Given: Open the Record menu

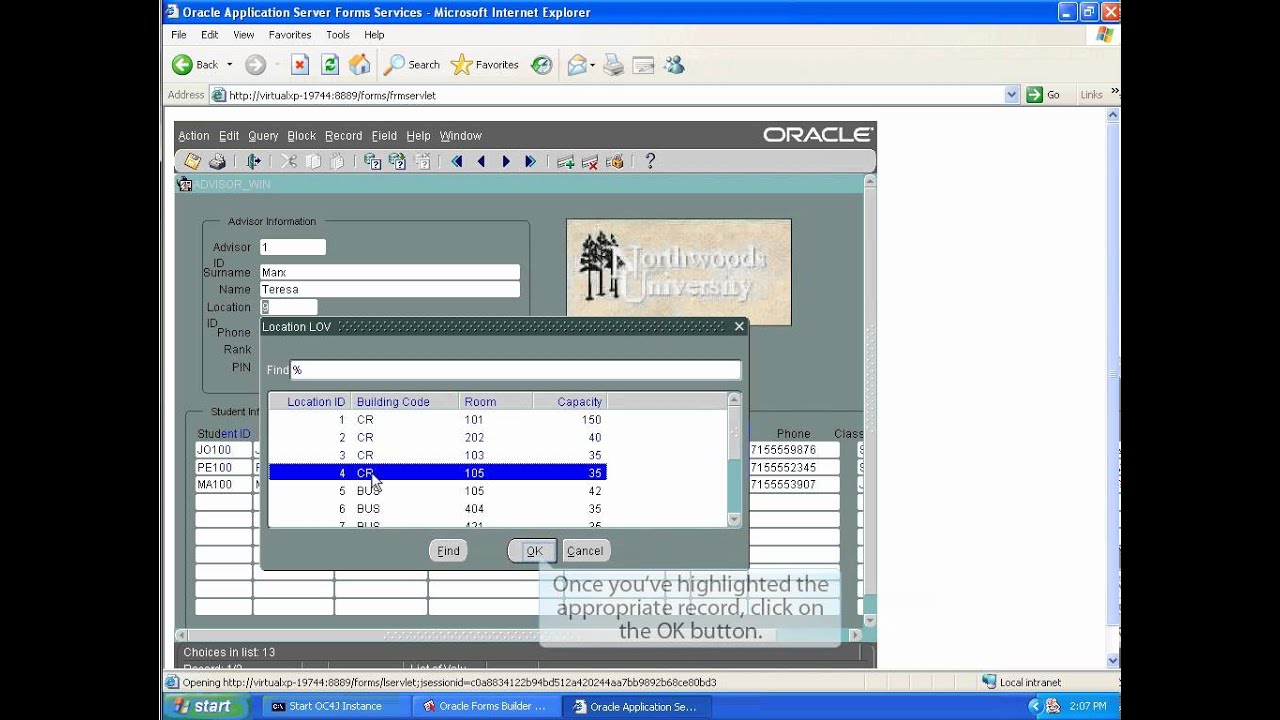Looking at the screenshot, I should pyautogui.click(x=343, y=136).
